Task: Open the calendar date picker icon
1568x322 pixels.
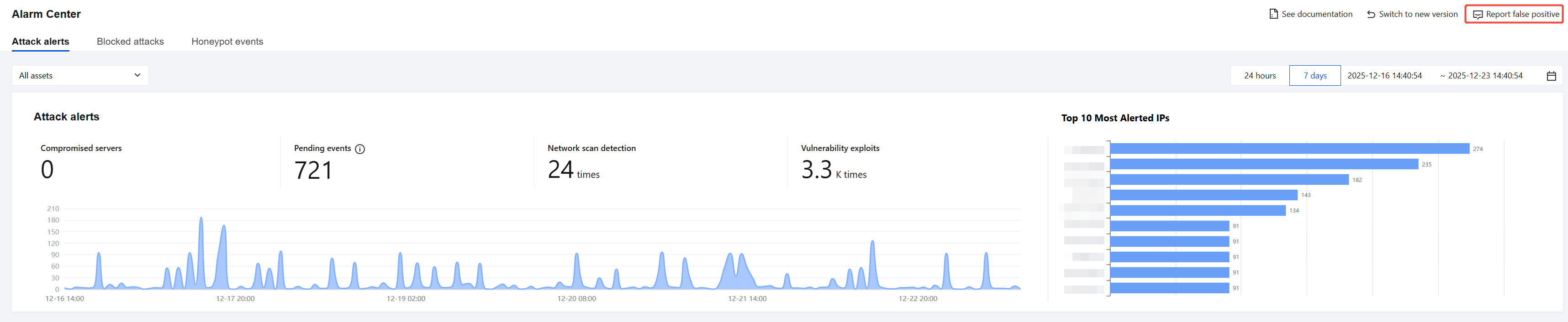Action: point(1551,76)
